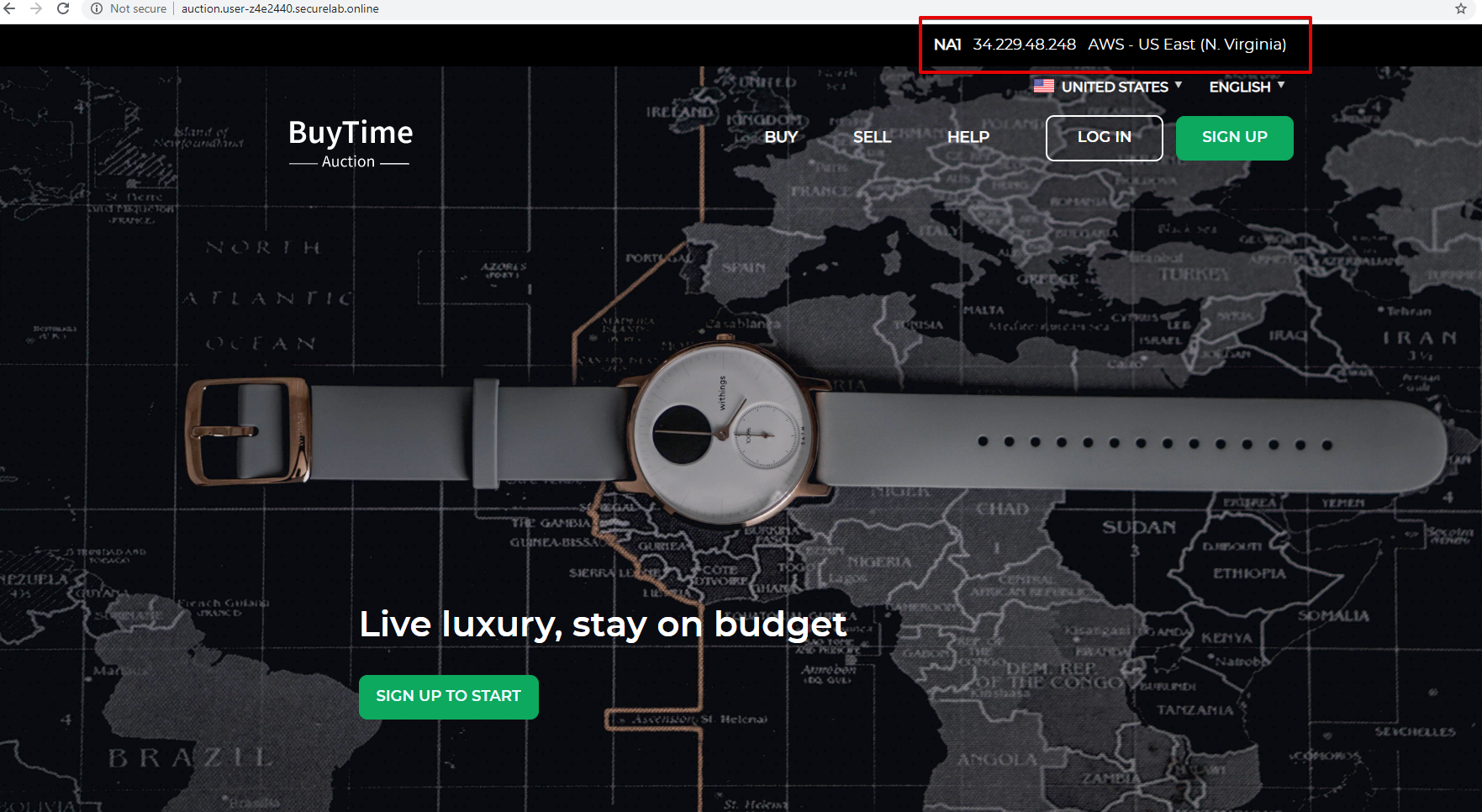This screenshot has height=812, width=1482.
Task: Open the site info icon next to Not secure
Action: click(97, 8)
